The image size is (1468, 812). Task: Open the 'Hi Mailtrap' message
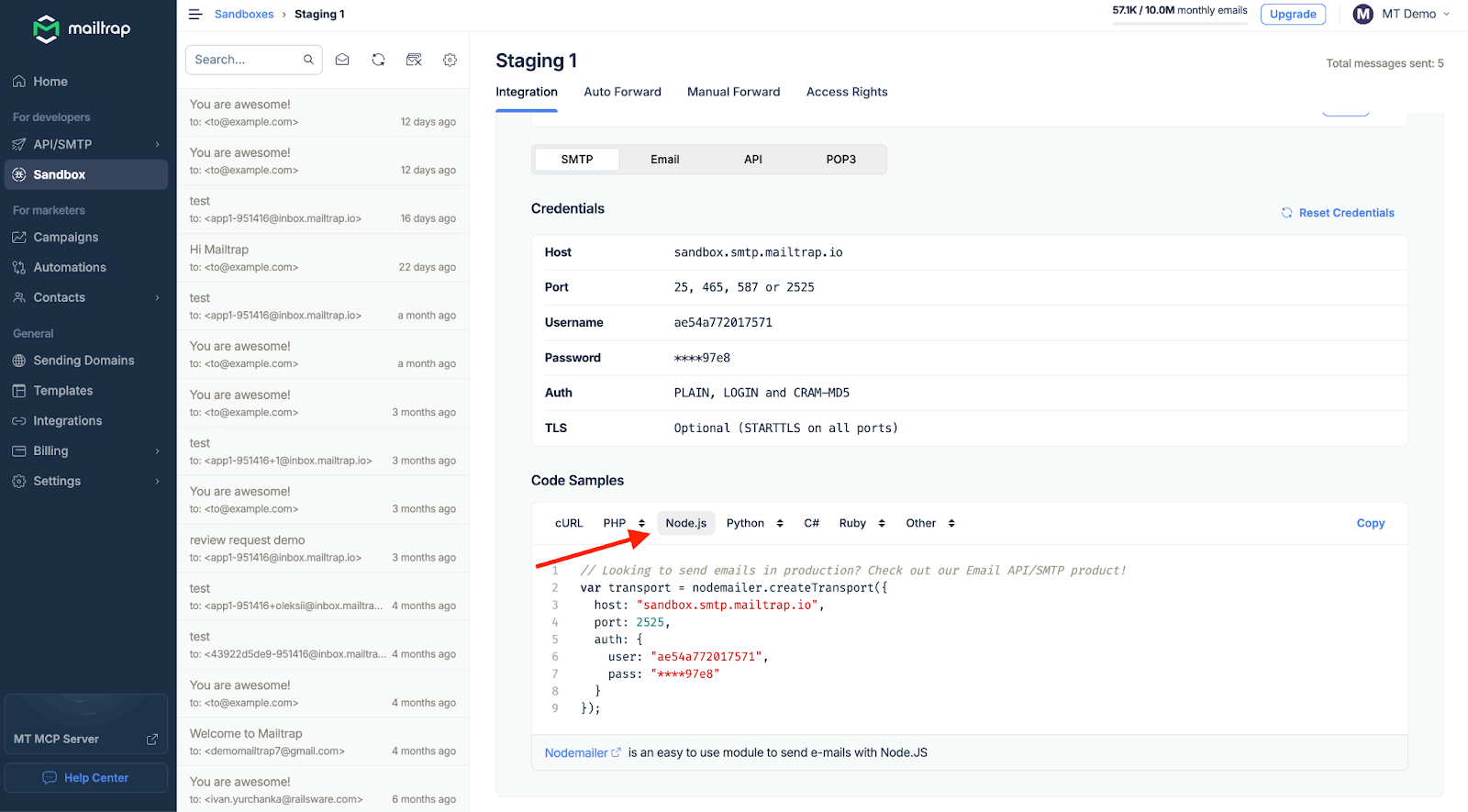point(323,258)
